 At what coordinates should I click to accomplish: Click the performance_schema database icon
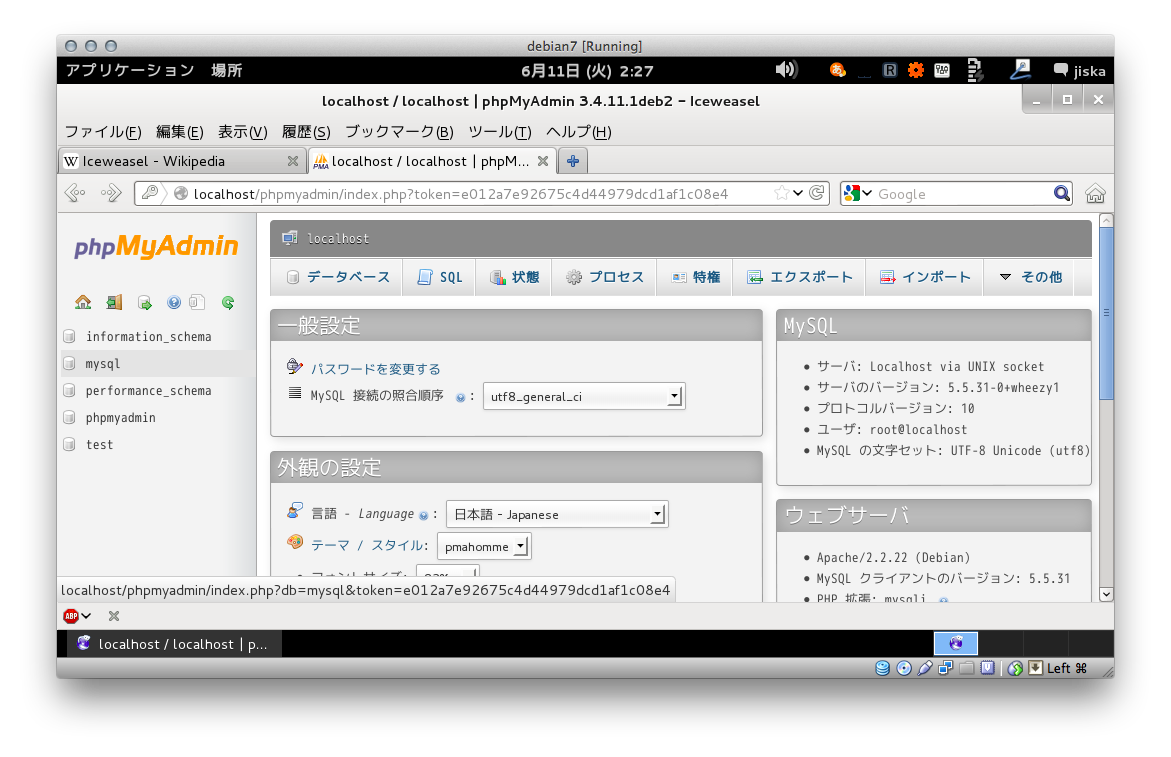[69, 390]
